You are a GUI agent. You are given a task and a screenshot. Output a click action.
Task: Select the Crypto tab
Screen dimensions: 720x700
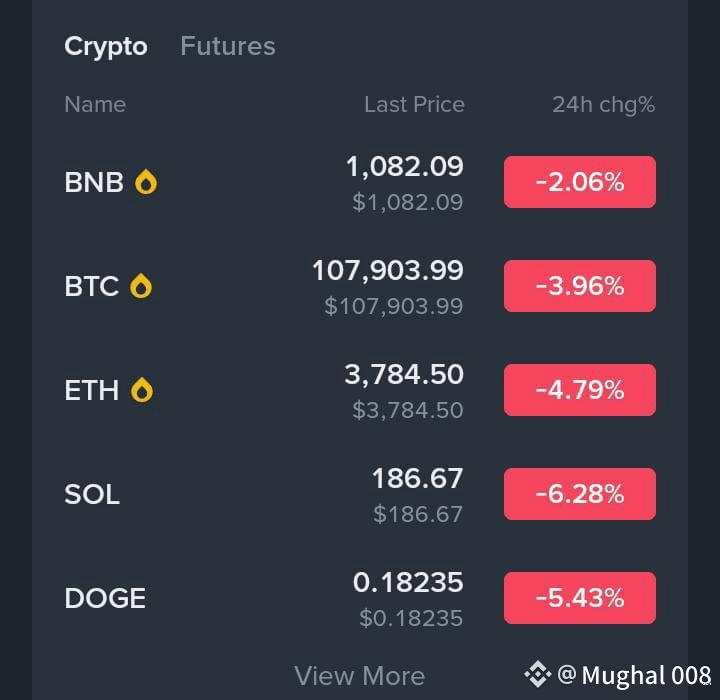[x=106, y=47]
